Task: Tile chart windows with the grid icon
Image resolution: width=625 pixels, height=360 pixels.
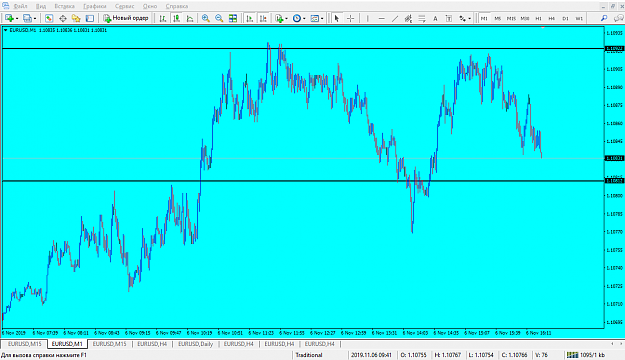Action: (x=233, y=18)
